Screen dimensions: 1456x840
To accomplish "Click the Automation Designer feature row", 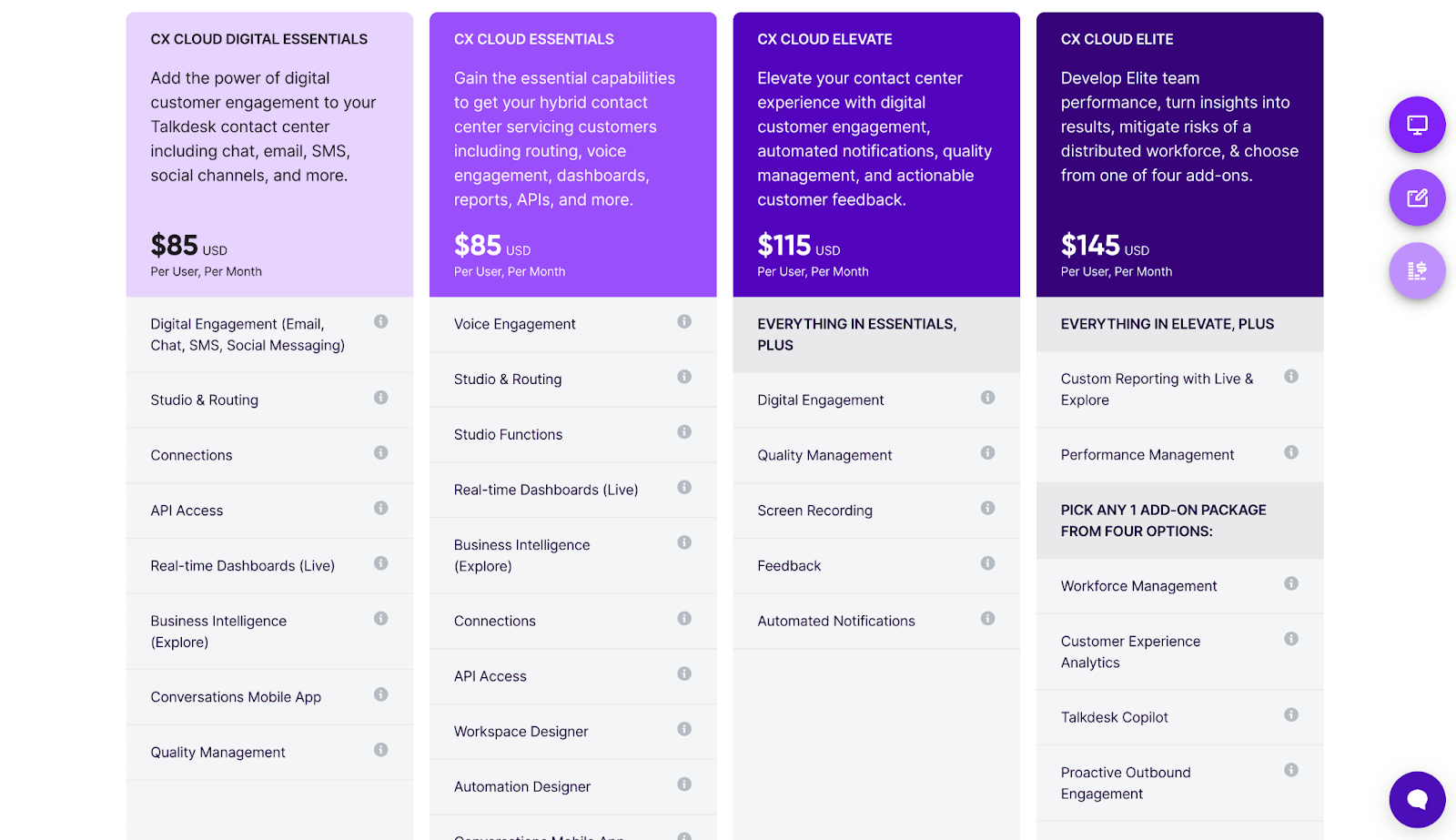I will coord(522,786).
